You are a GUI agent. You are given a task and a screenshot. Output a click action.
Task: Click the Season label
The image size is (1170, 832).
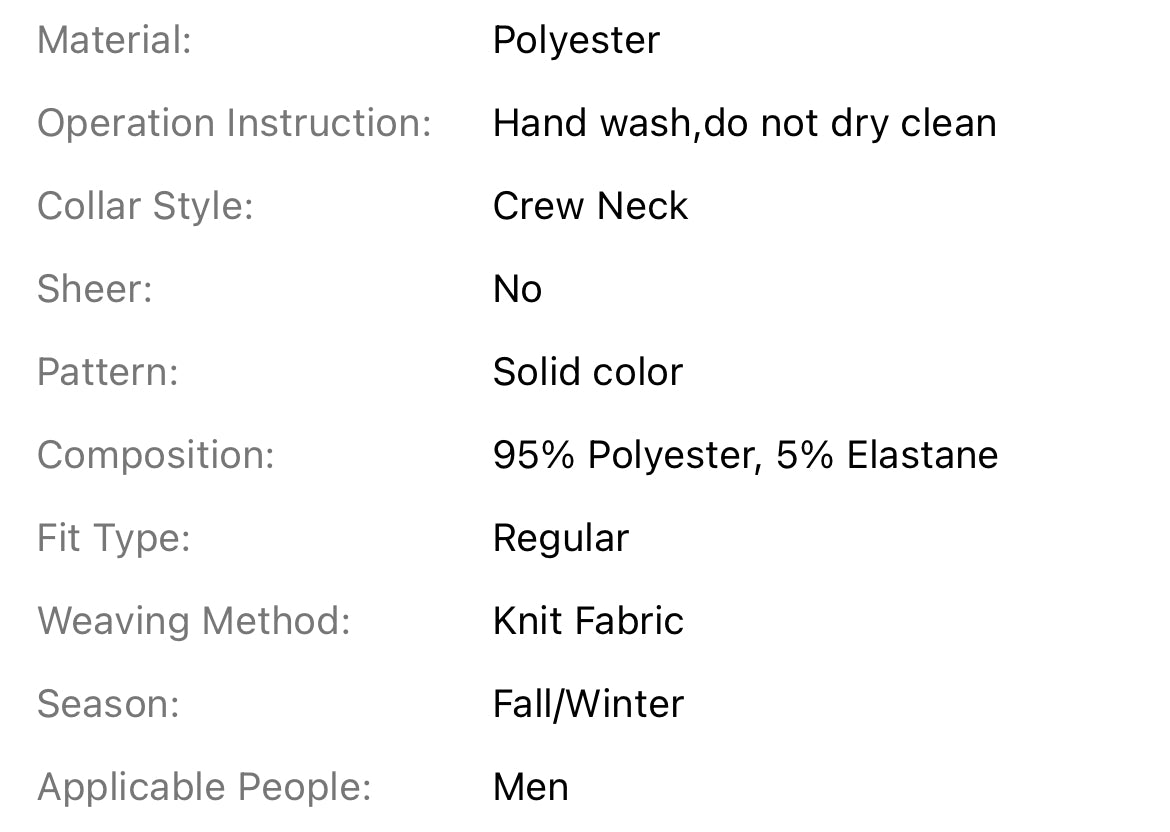pos(108,705)
